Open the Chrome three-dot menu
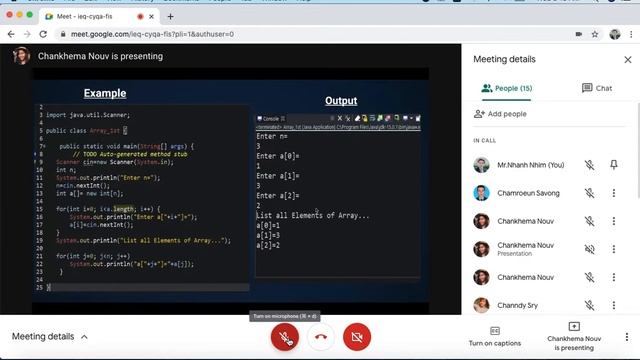The width and height of the screenshot is (640, 360). point(631,34)
